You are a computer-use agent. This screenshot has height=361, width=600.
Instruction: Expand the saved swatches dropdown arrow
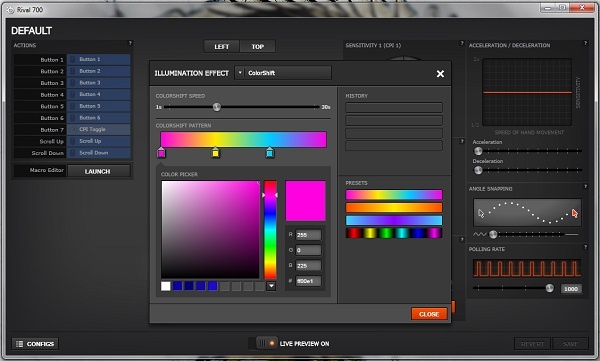[271, 286]
